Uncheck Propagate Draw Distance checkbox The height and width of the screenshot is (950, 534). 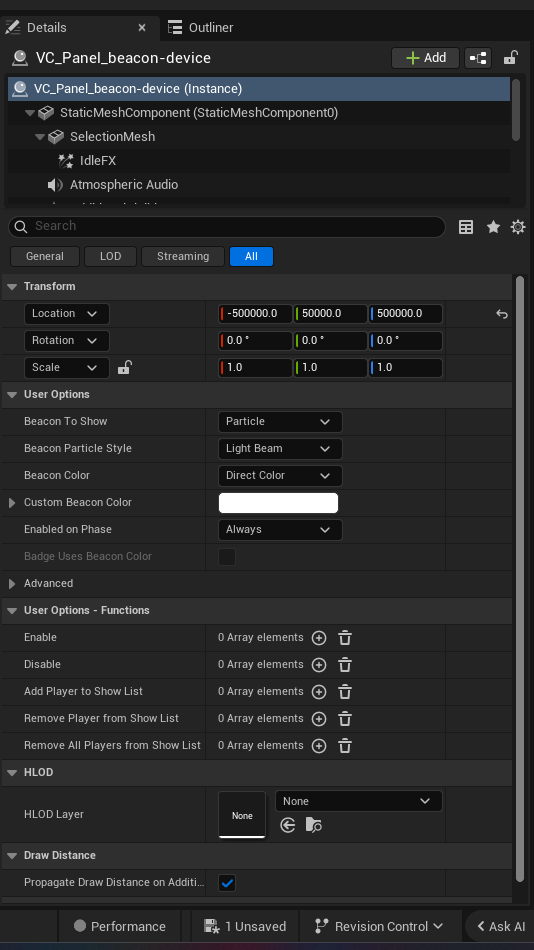coord(227,883)
